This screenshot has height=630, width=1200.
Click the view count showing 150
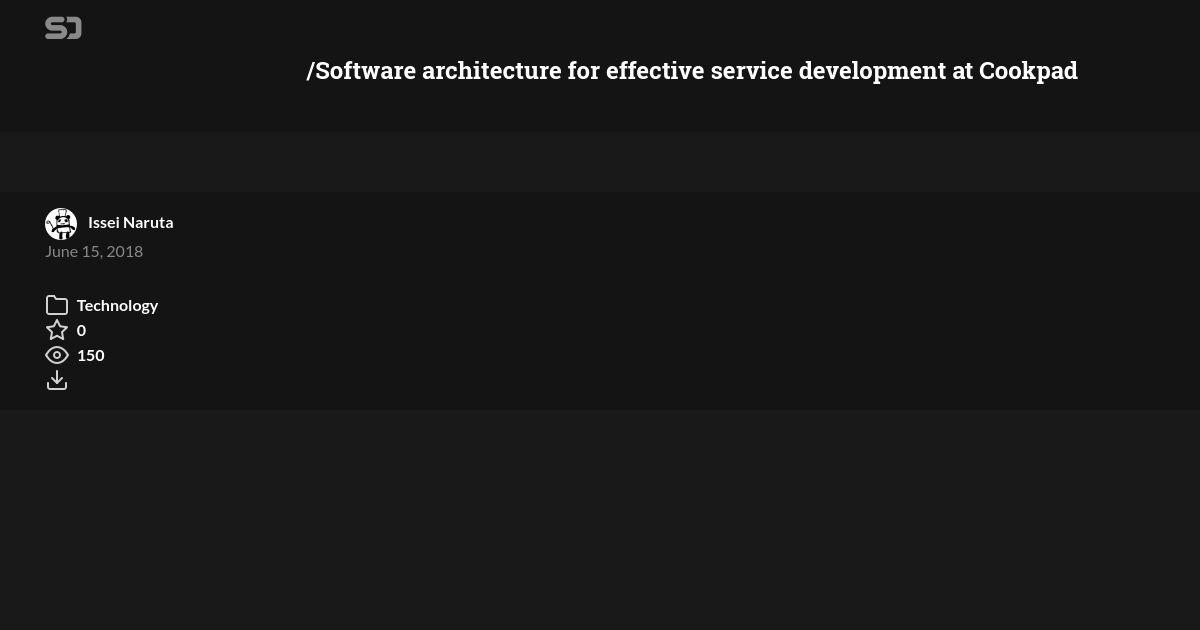pos(91,355)
